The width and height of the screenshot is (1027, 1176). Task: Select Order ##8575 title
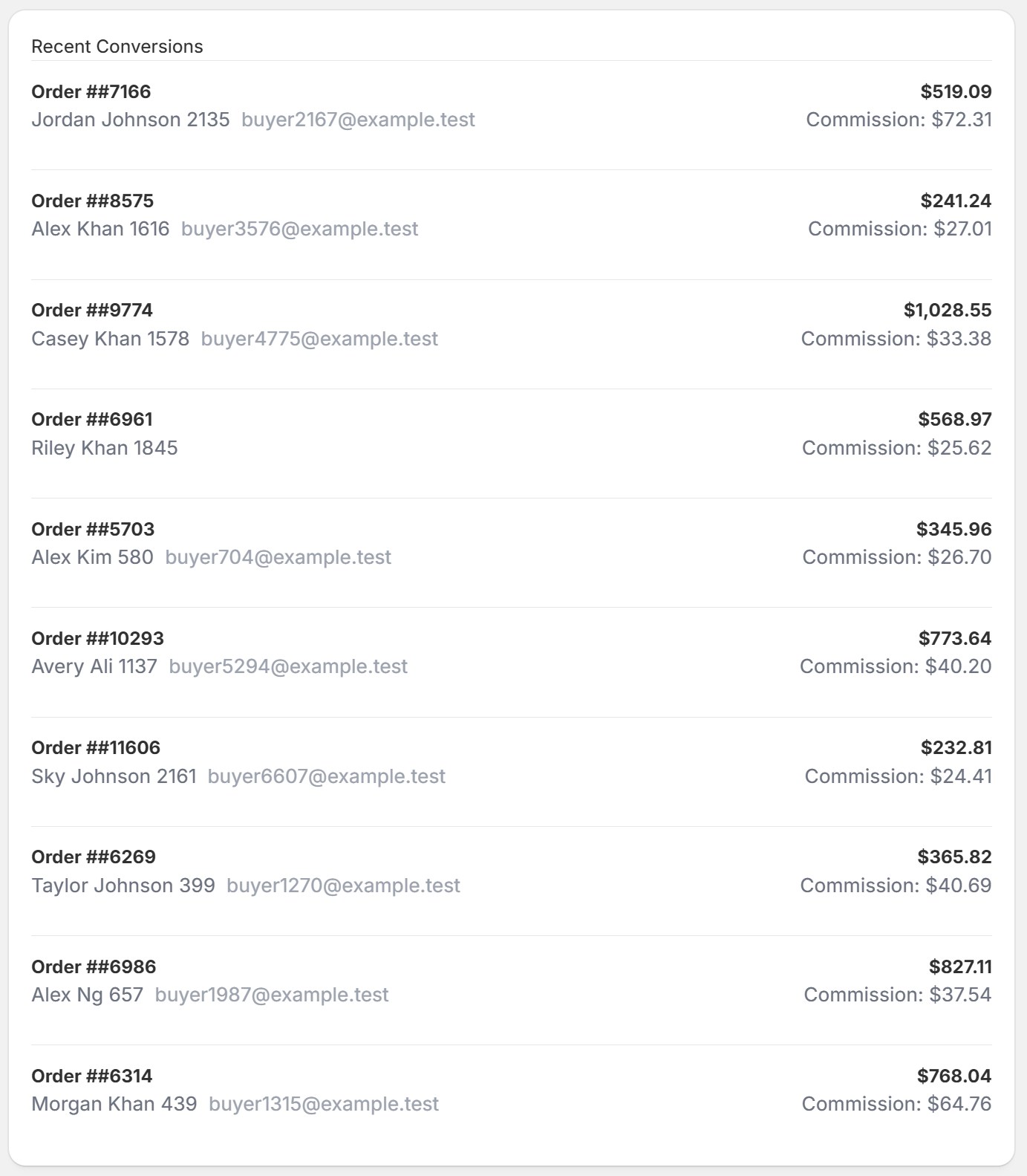click(92, 201)
